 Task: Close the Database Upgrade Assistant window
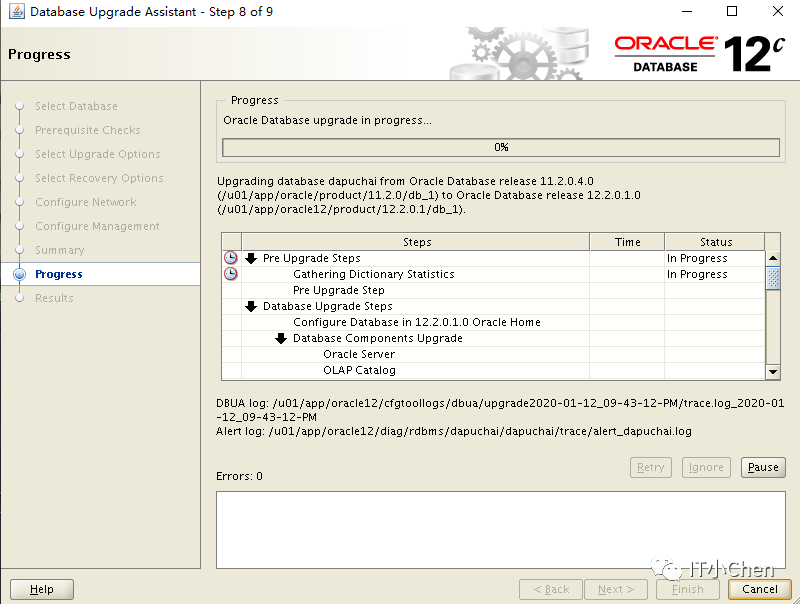point(778,11)
